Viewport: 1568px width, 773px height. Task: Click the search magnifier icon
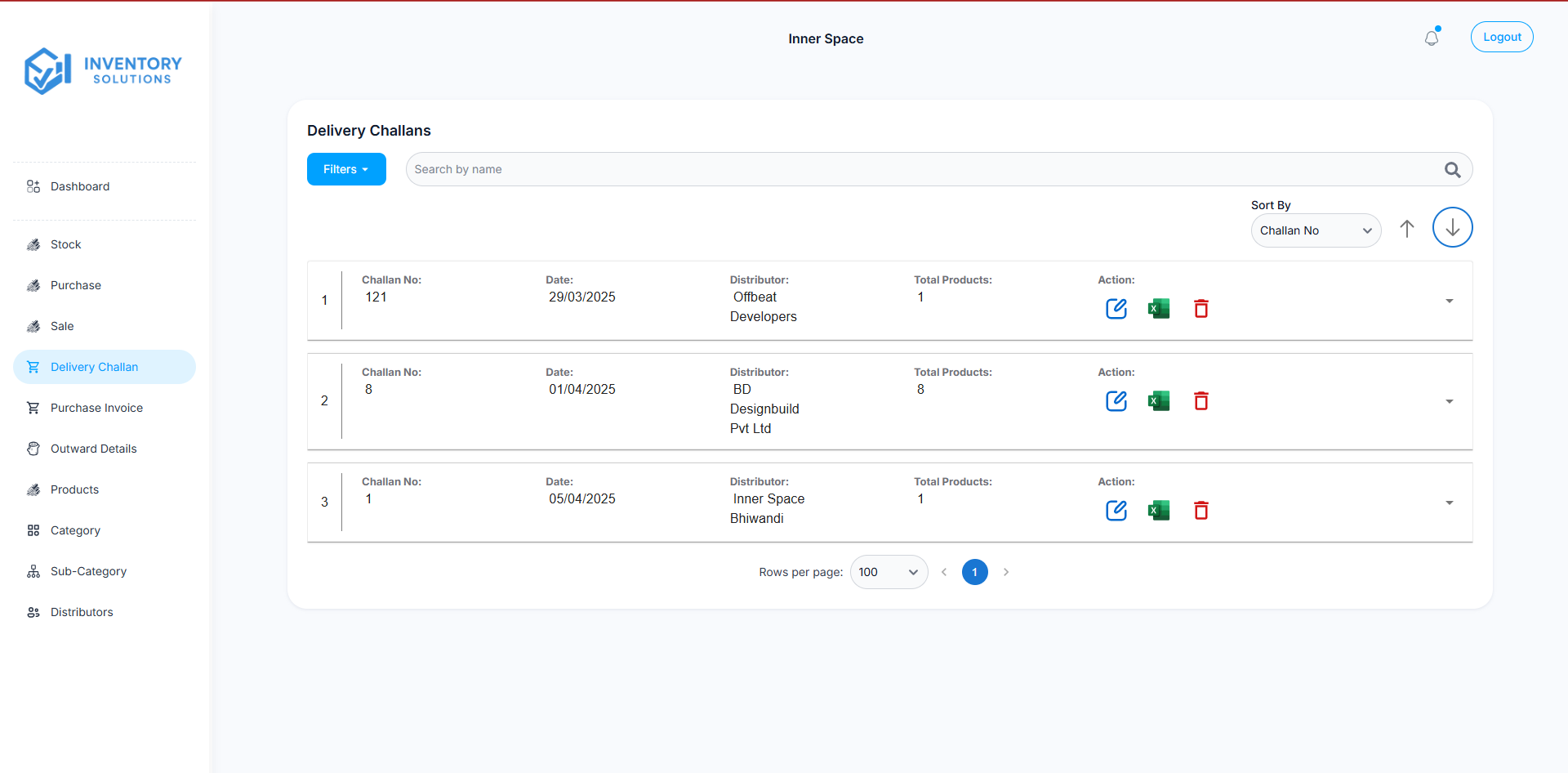[x=1452, y=169]
